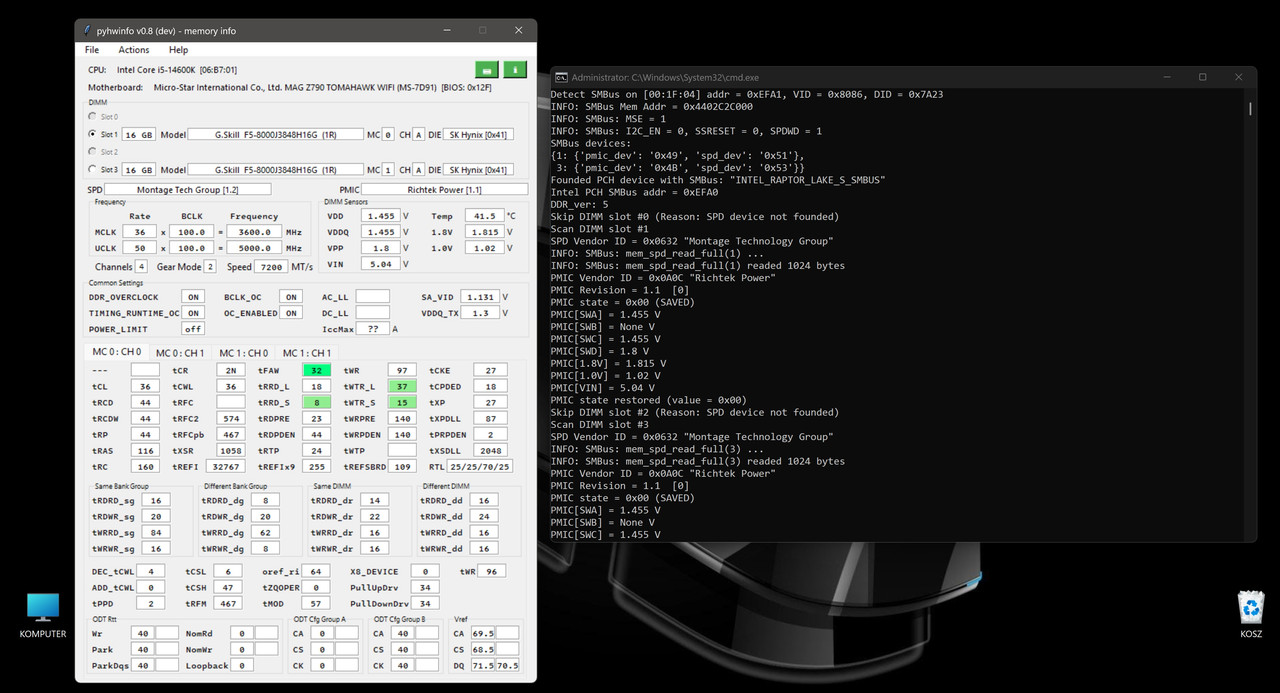Open the File menu

[x=92, y=50]
